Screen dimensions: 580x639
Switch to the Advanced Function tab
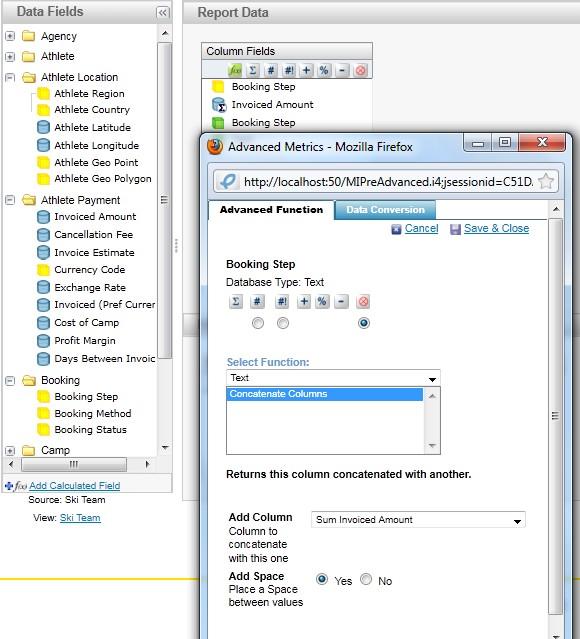pos(271,210)
